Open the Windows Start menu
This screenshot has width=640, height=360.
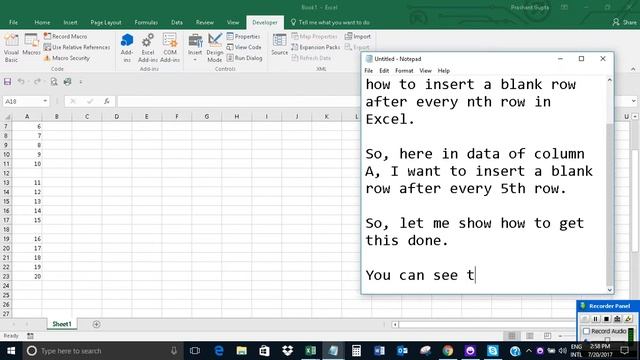pyautogui.click(x=11, y=351)
